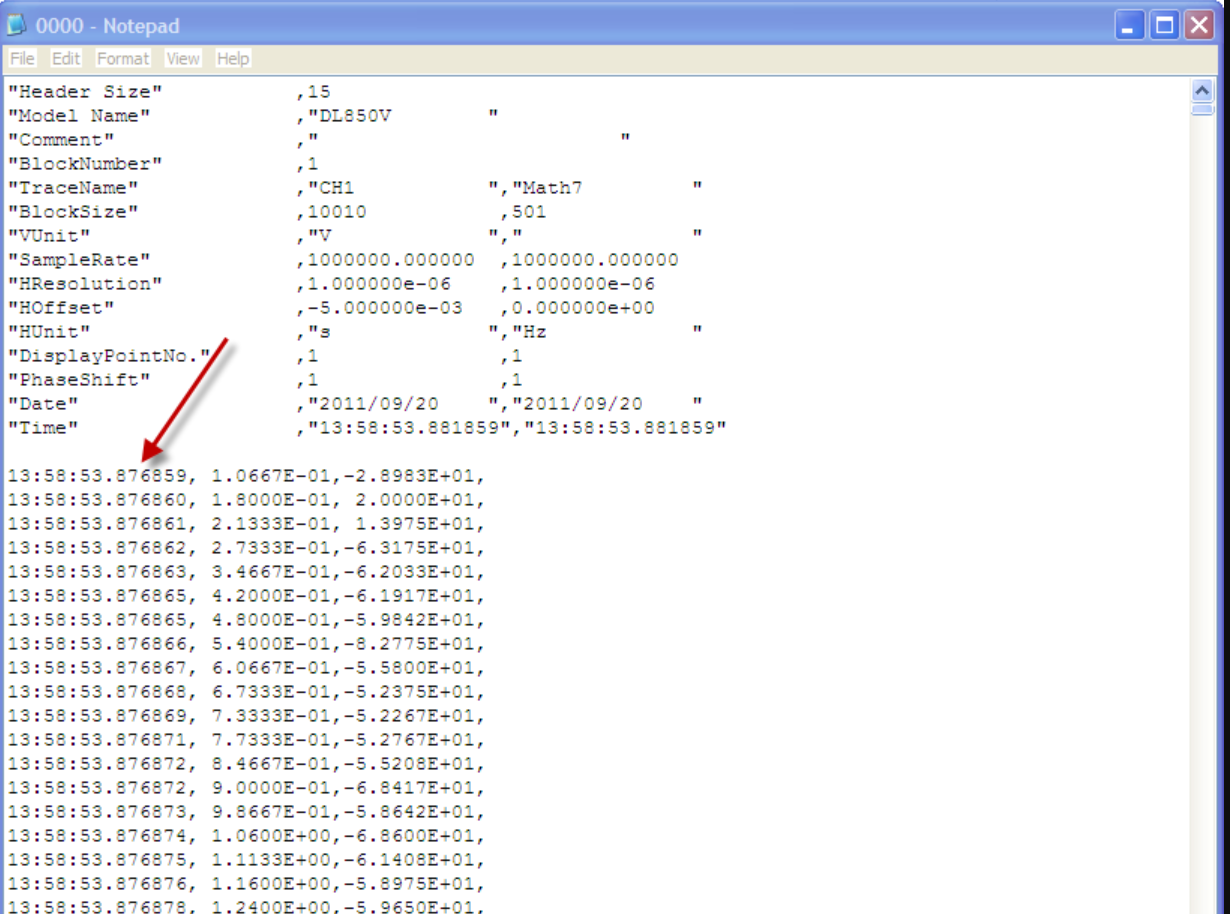Open the View menu
The image size is (1230, 914).
pos(183,59)
